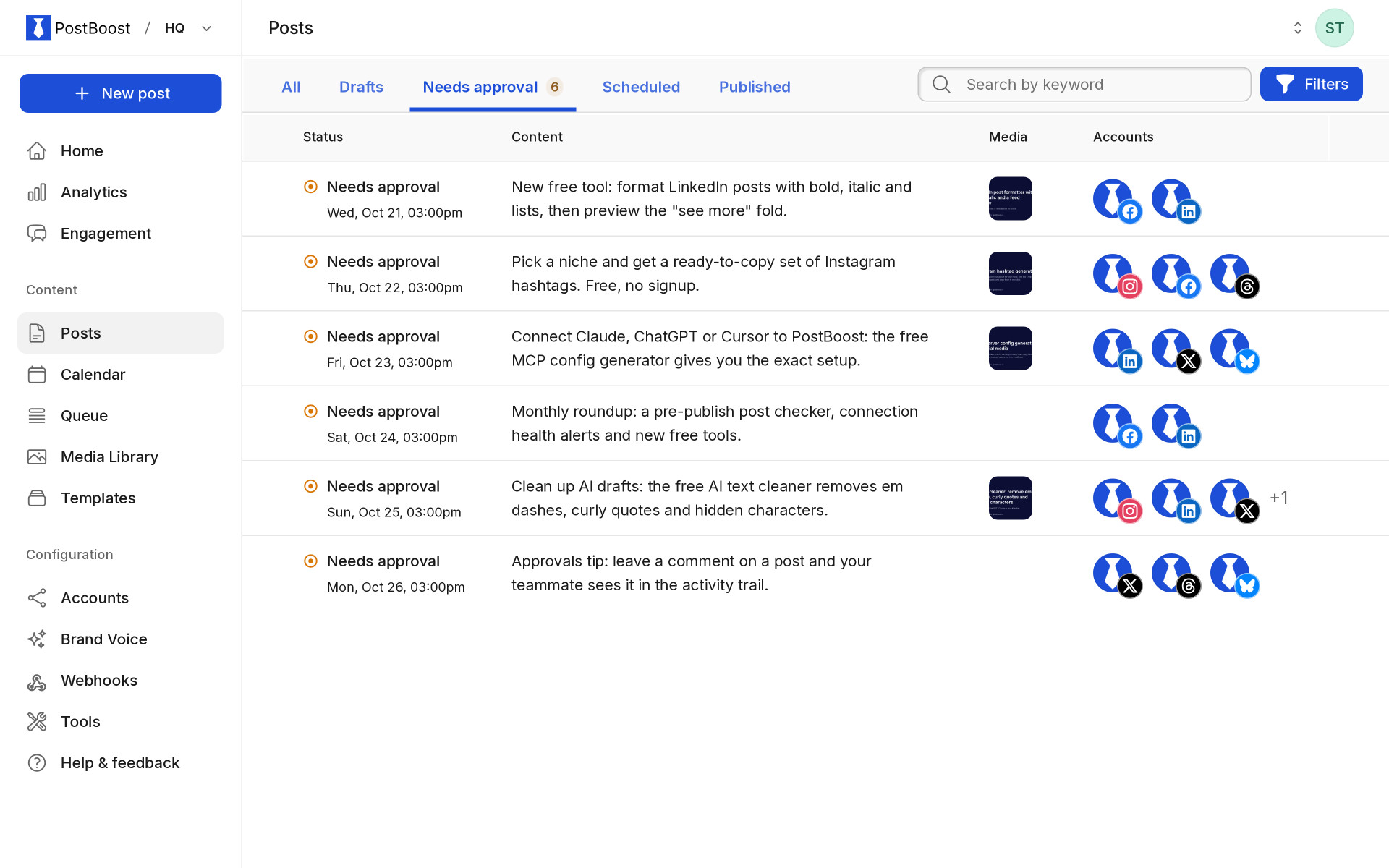Switch to the Drafts tab
The width and height of the screenshot is (1389, 868).
pyautogui.click(x=361, y=87)
